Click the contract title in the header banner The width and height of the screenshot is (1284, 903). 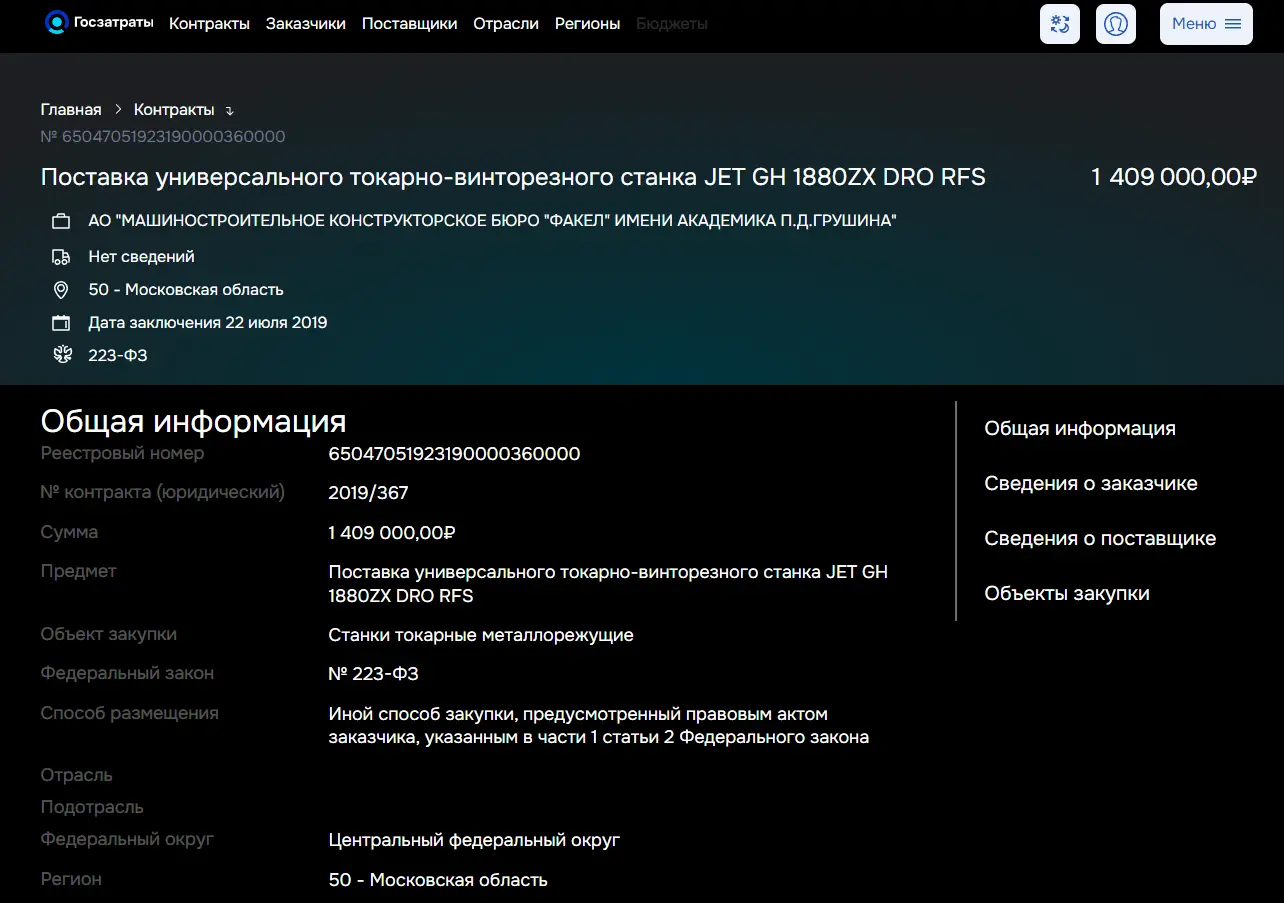(513, 177)
